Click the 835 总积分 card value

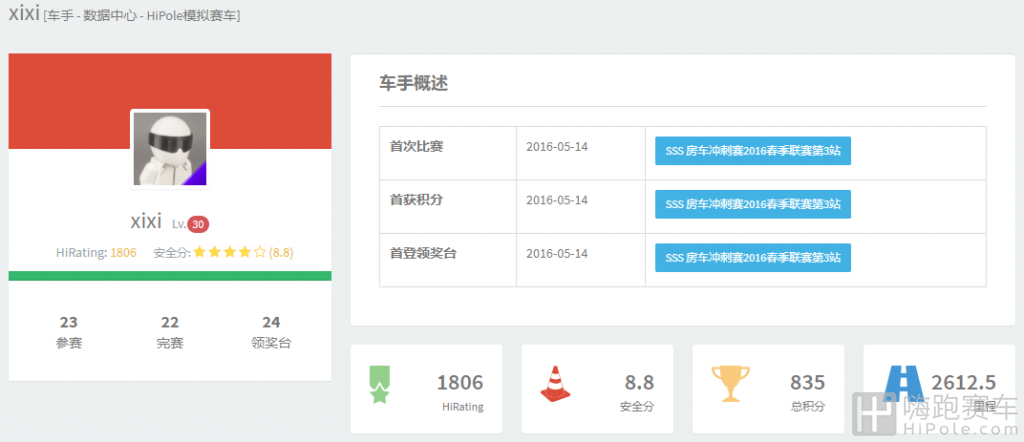click(808, 383)
